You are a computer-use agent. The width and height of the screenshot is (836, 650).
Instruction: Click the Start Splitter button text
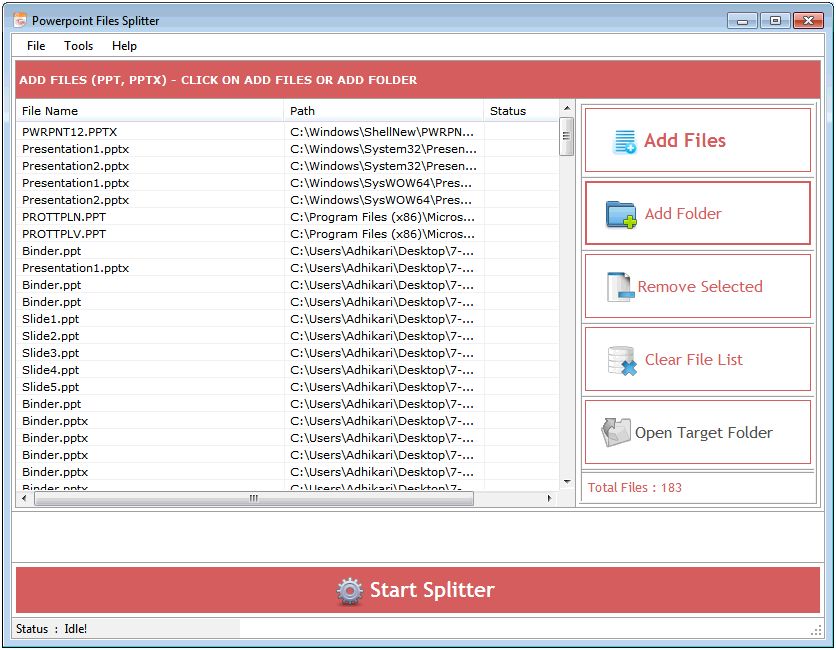pos(432,590)
